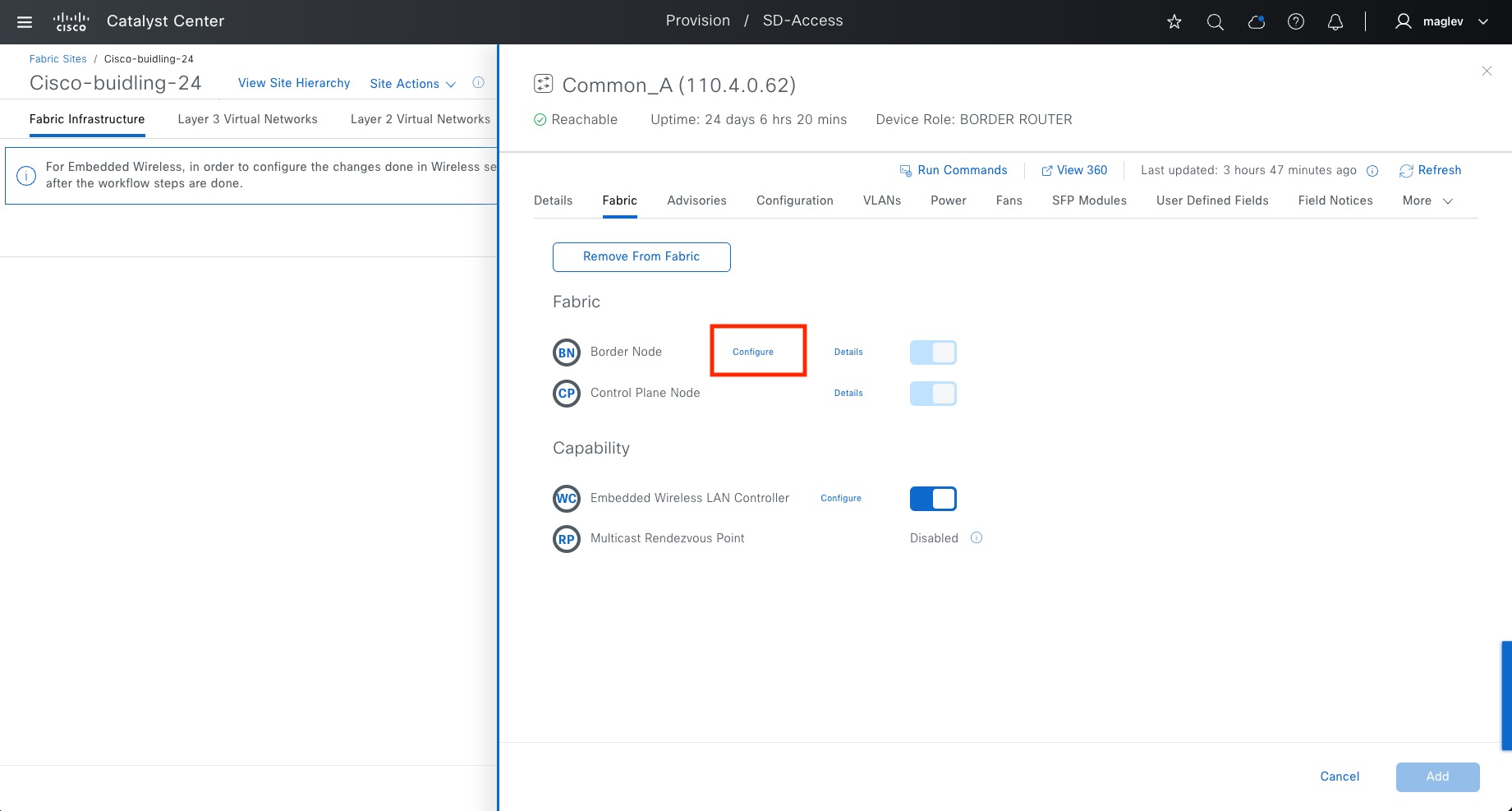Expand the Site Actions dropdown
The height and width of the screenshot is (811, 1512).
[x=412, y=84]
